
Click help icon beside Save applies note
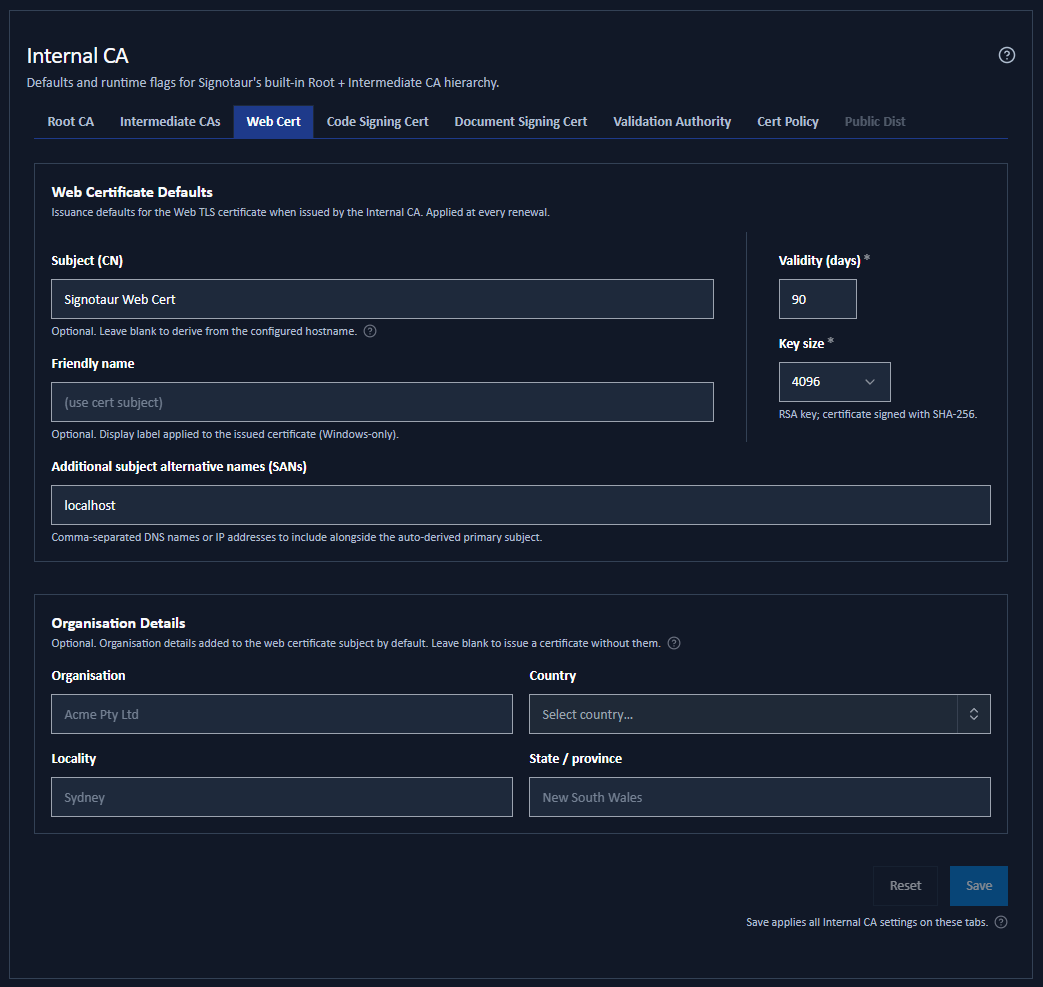click(1001, 922)
